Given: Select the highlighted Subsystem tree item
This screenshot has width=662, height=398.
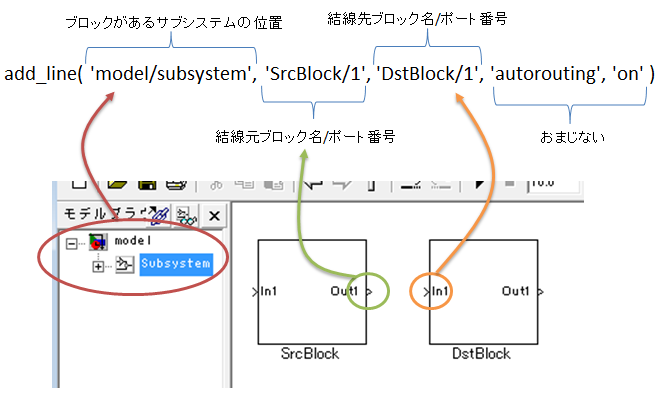Looking at the screenshot, I should click(176, 265).
